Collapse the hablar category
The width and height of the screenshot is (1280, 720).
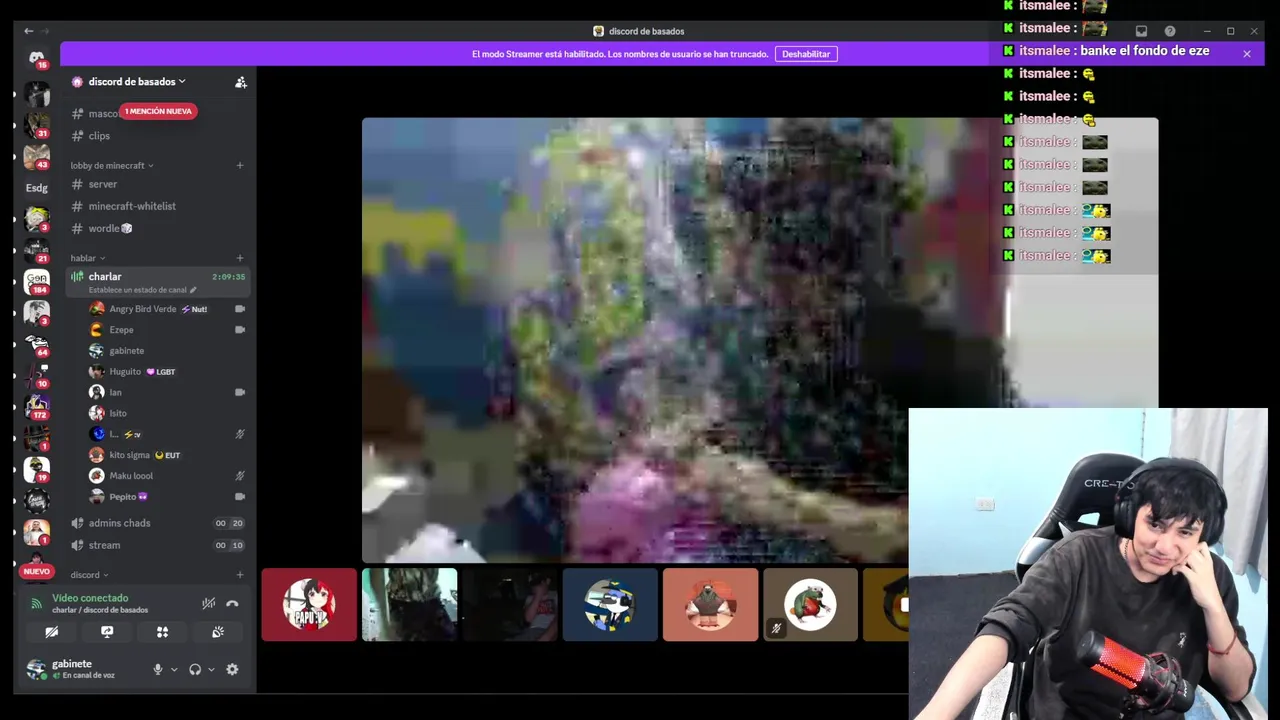pos(88,258)
